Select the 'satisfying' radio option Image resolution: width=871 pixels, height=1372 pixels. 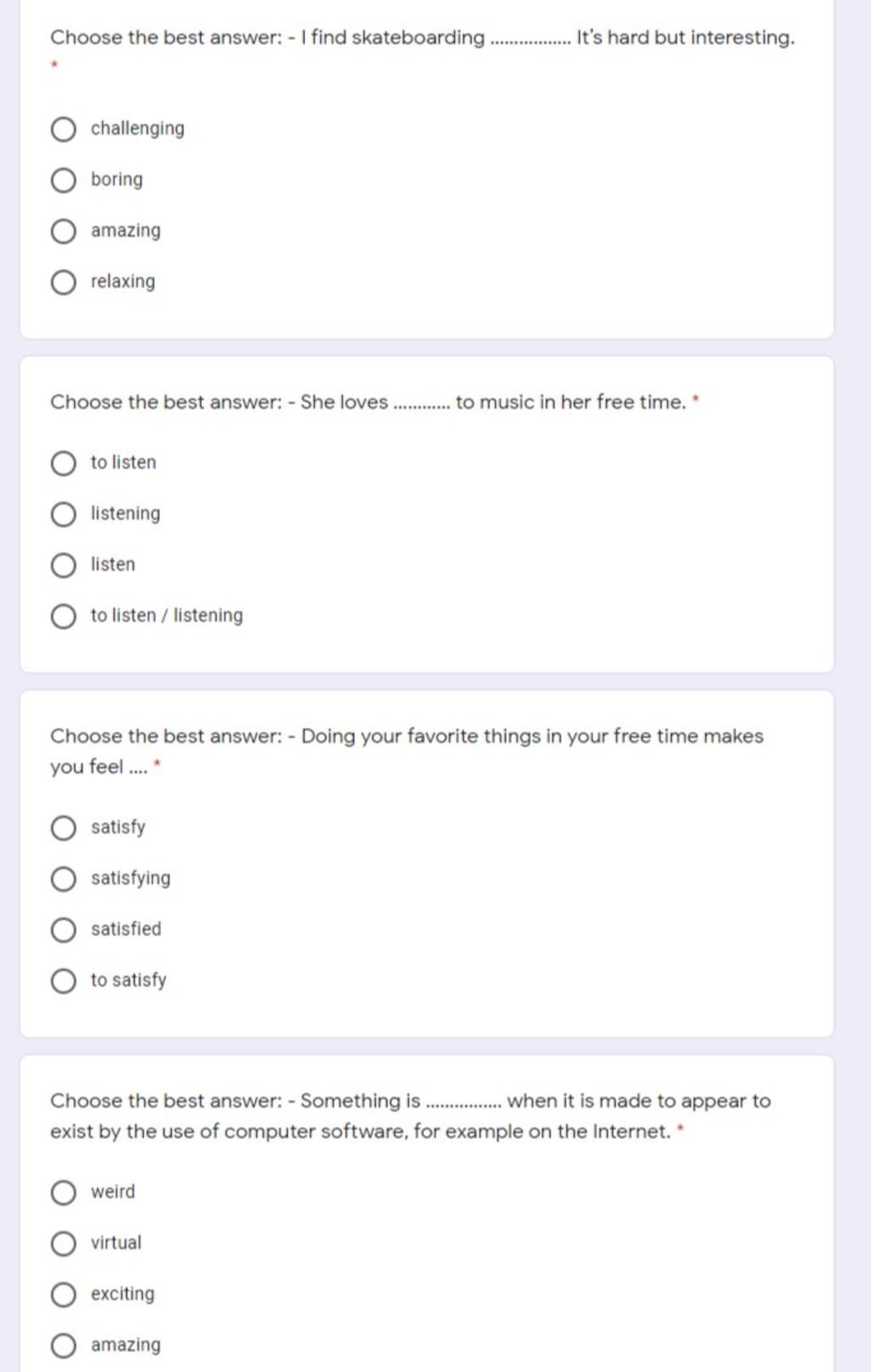[64, 880]
